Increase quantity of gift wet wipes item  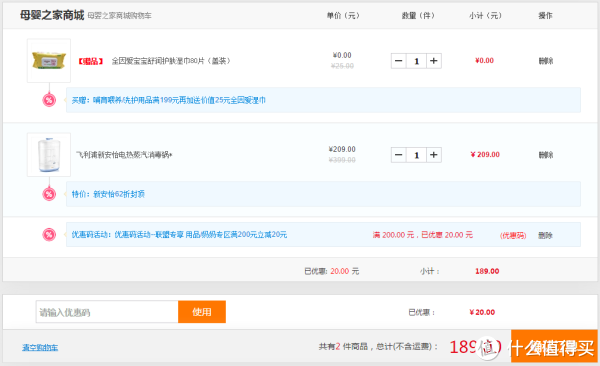pyautogui.click(x=434, y=61)
